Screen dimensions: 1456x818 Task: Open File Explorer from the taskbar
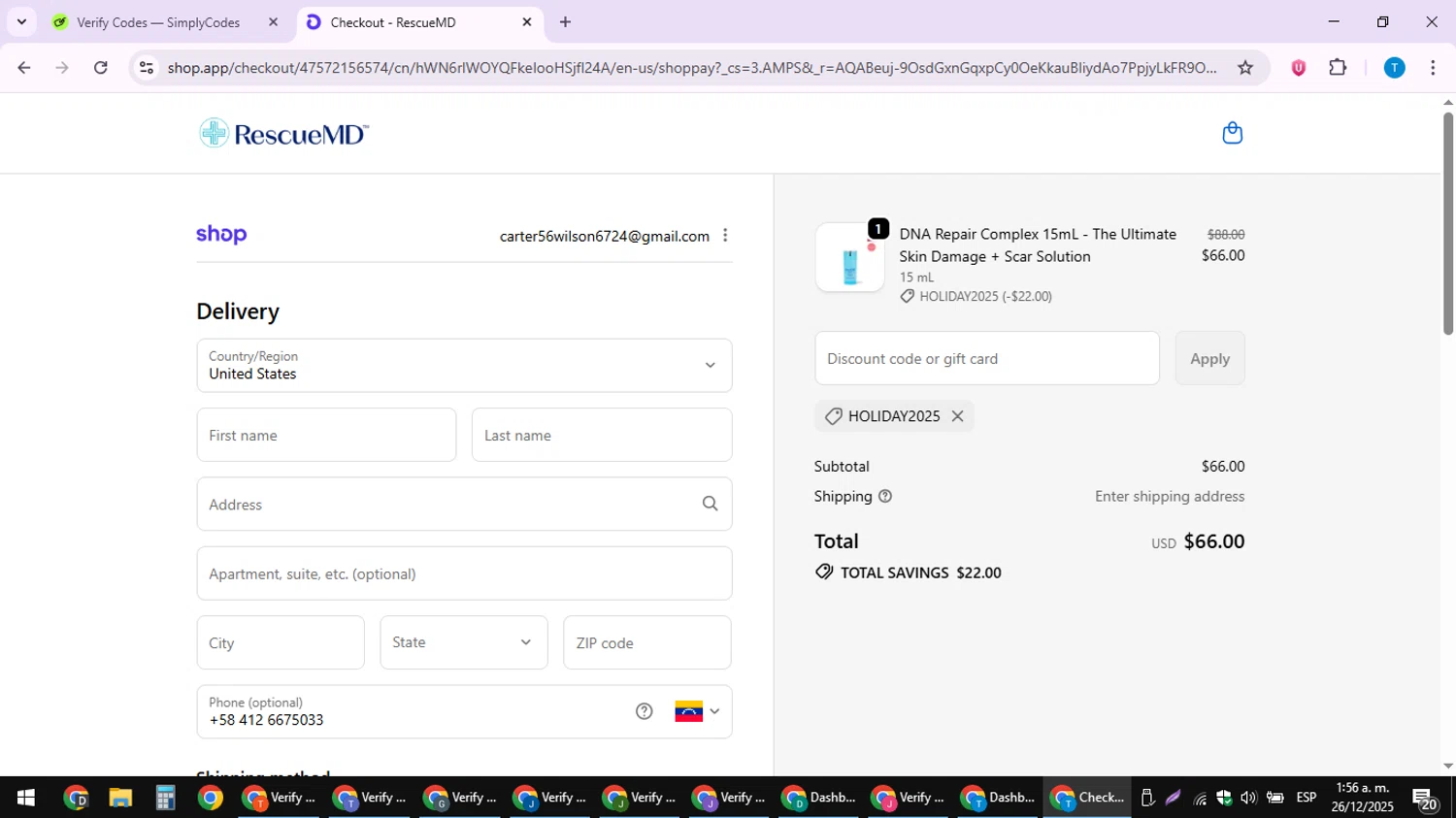pyautogui.click(x=120, y=798)
